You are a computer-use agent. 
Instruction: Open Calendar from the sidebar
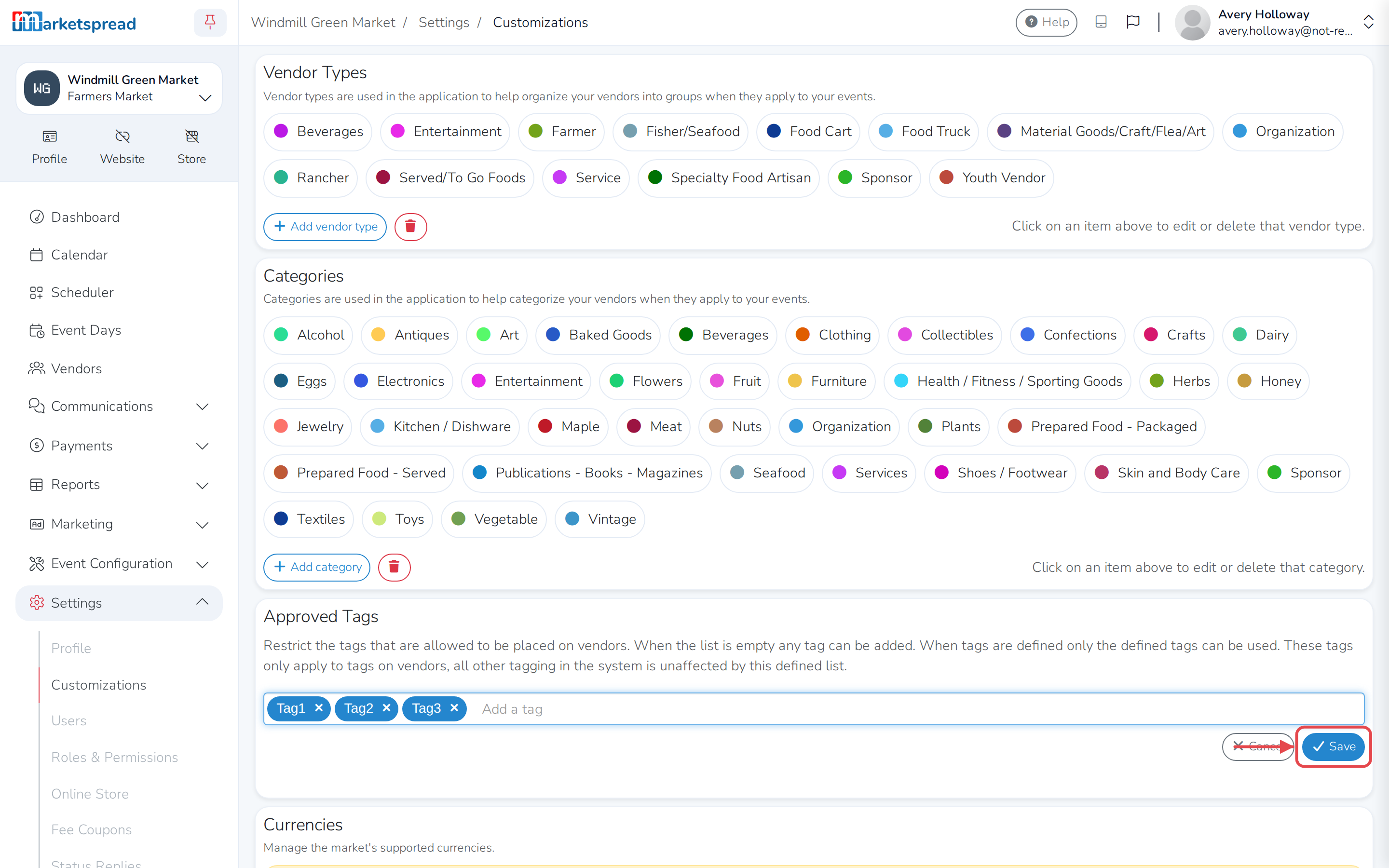[119, 255]
